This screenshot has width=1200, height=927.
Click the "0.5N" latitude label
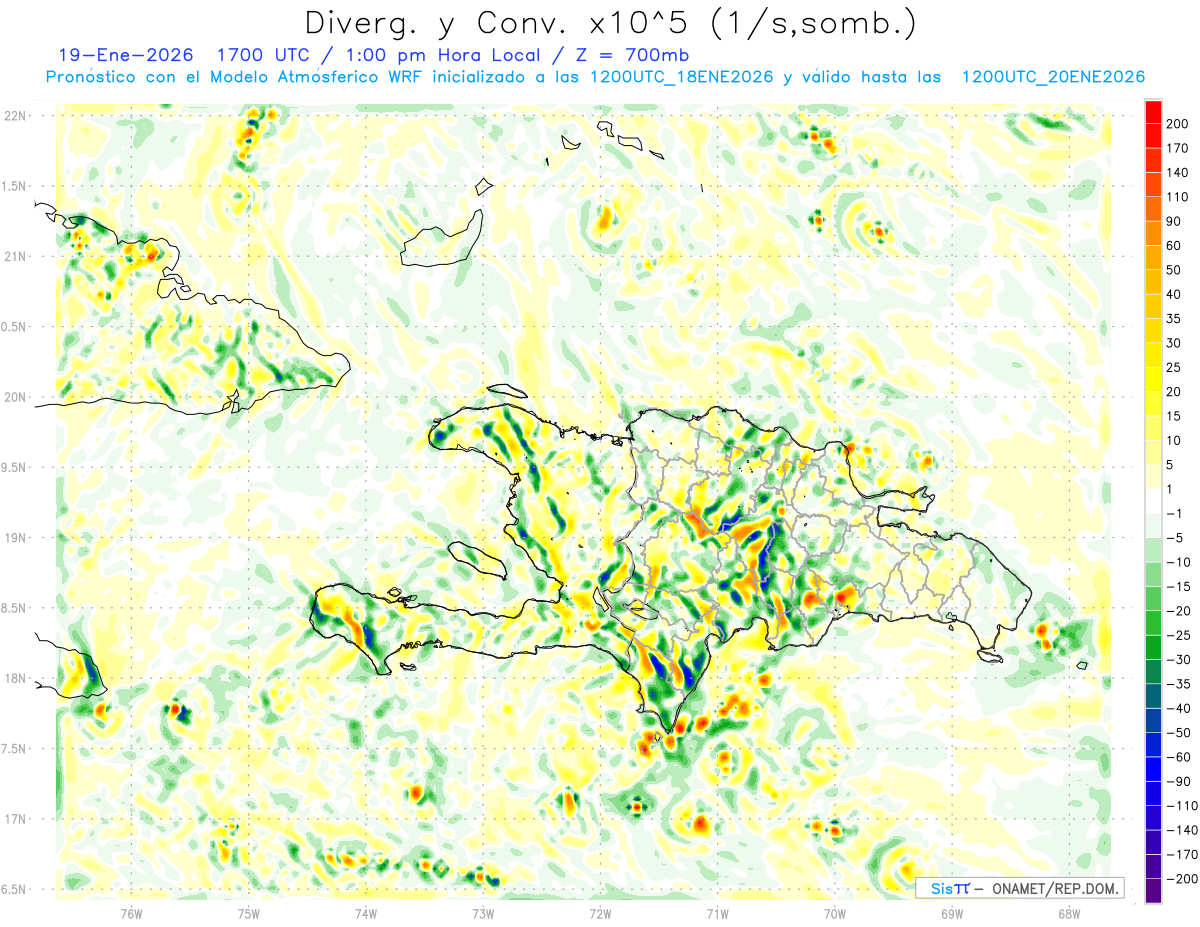pos(12,327)
